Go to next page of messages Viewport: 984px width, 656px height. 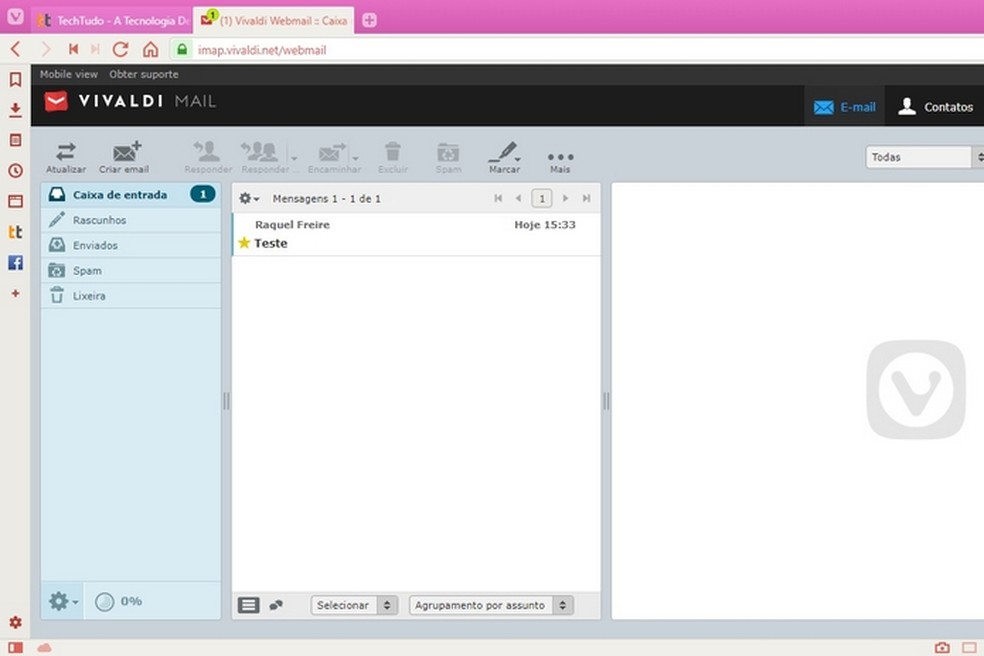565,198
